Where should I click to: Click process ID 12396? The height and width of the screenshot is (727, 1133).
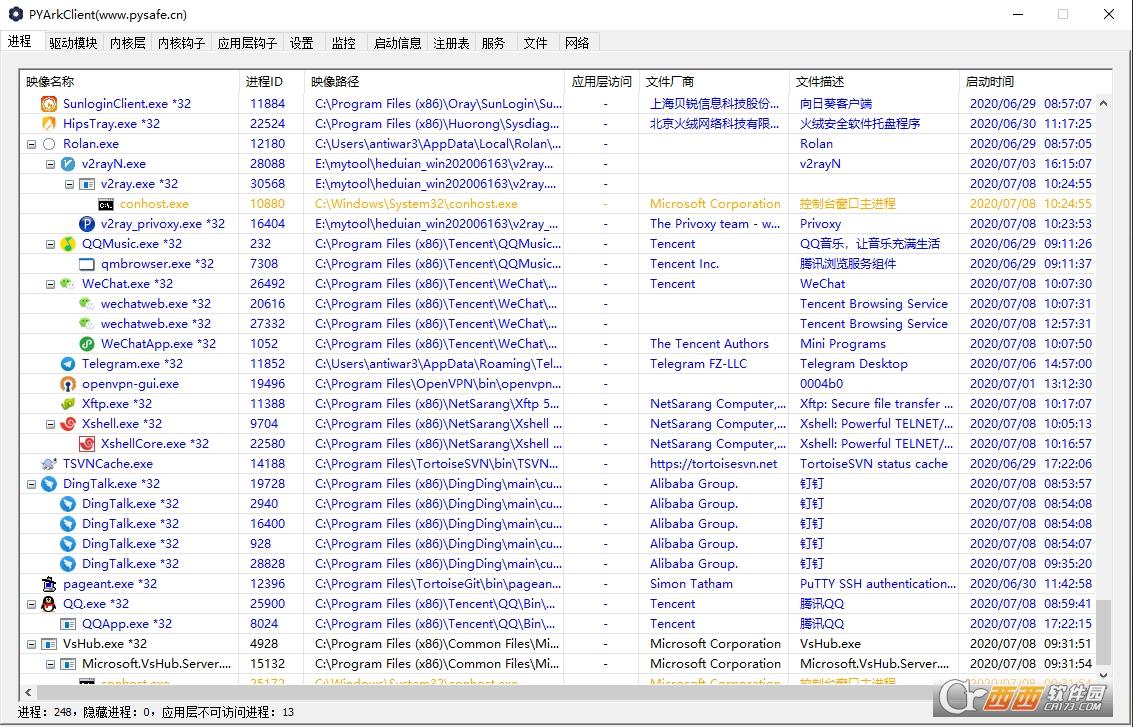(267, 584)
